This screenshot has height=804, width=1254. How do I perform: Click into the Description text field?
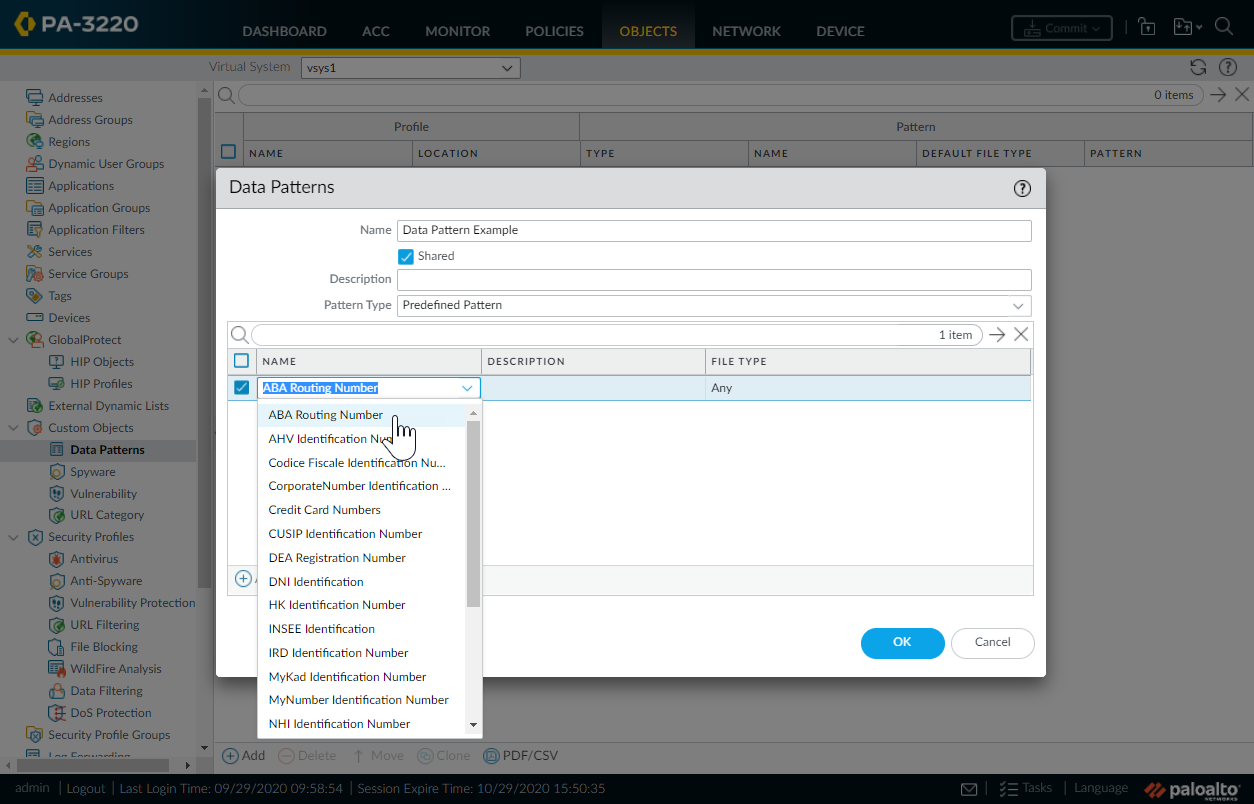714,280
